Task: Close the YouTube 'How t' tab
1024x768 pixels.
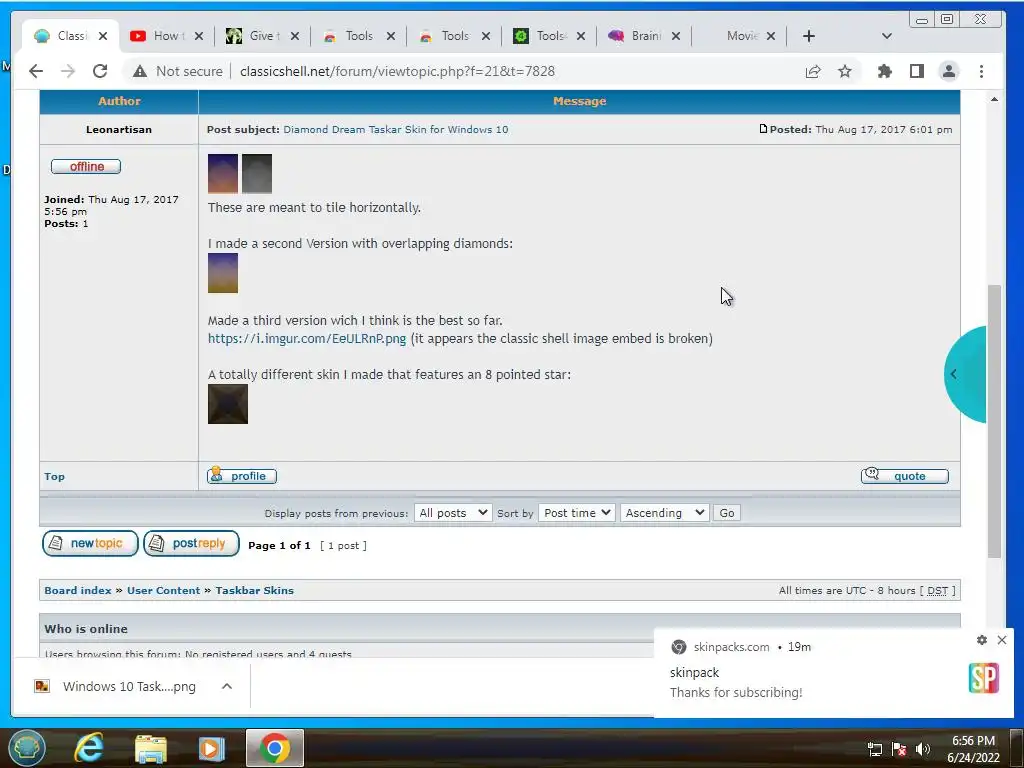Action: [x=199, y=36]
